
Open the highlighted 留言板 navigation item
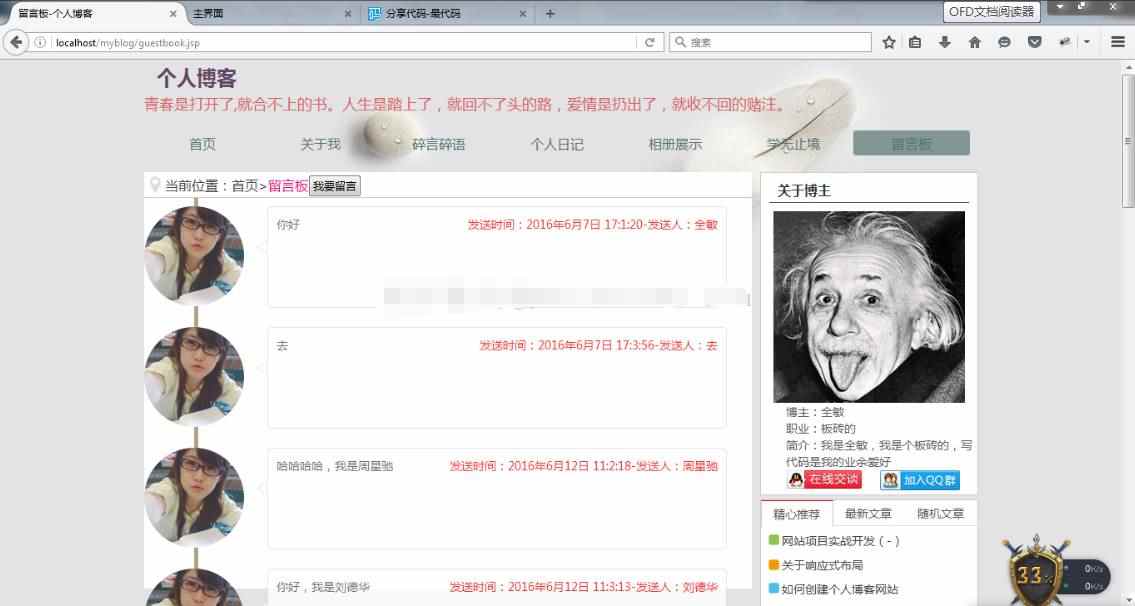pos(911,143)
